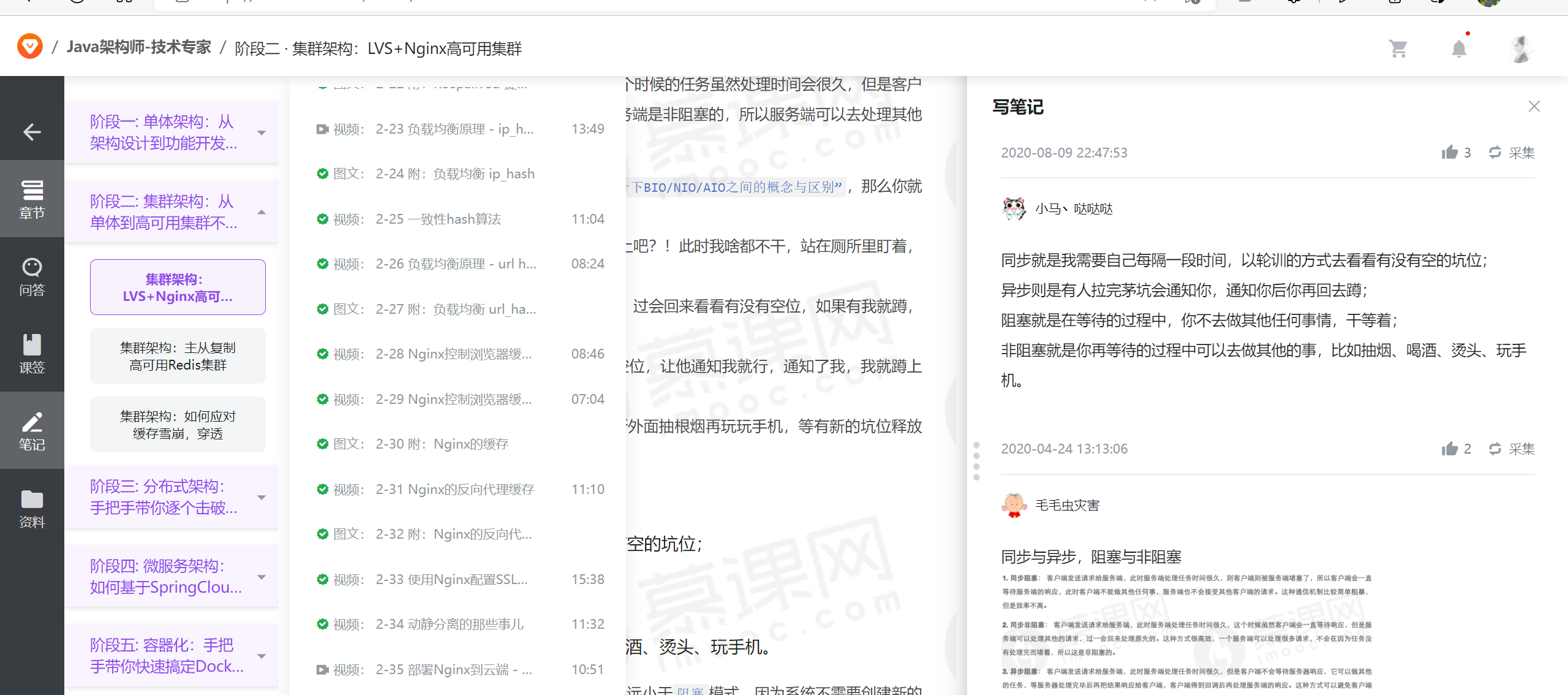Click the imooc logo in breadcrumb bar
The height and width of the screenshot is (695, 1568).
[29, 46]
